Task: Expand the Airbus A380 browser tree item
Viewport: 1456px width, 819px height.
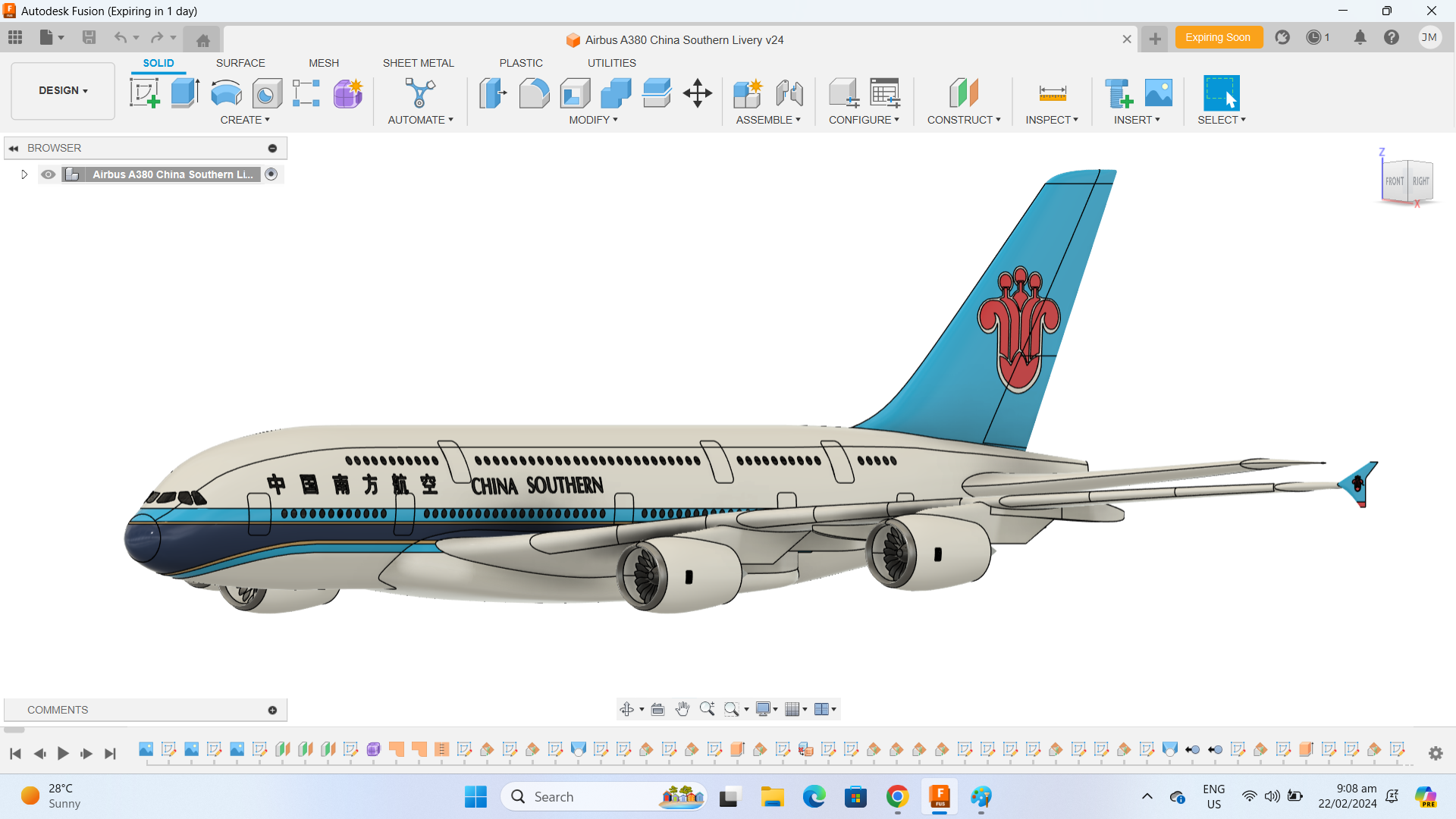Action: (x=24, y=174)
